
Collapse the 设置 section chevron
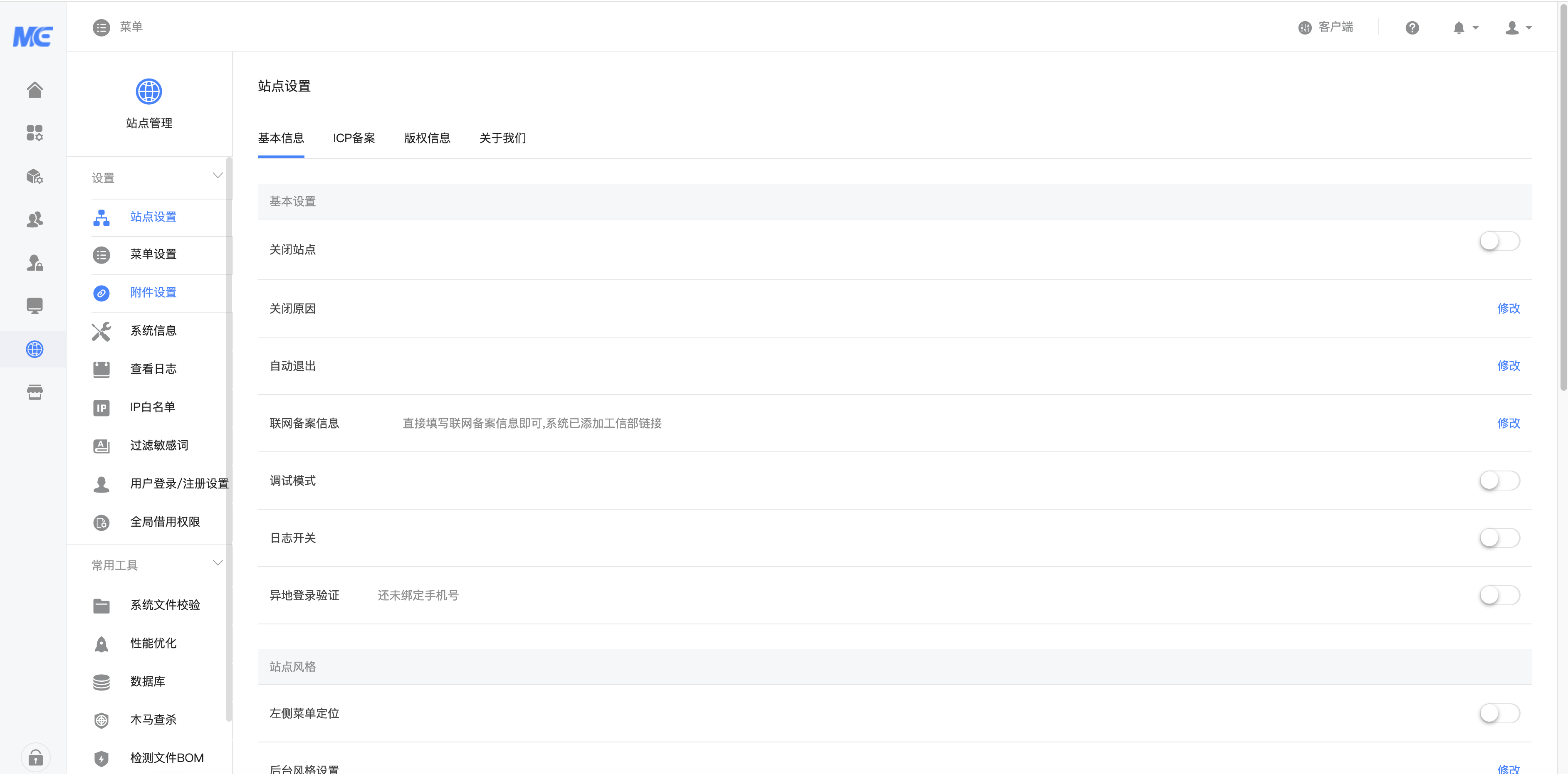[x=217, y=176]
